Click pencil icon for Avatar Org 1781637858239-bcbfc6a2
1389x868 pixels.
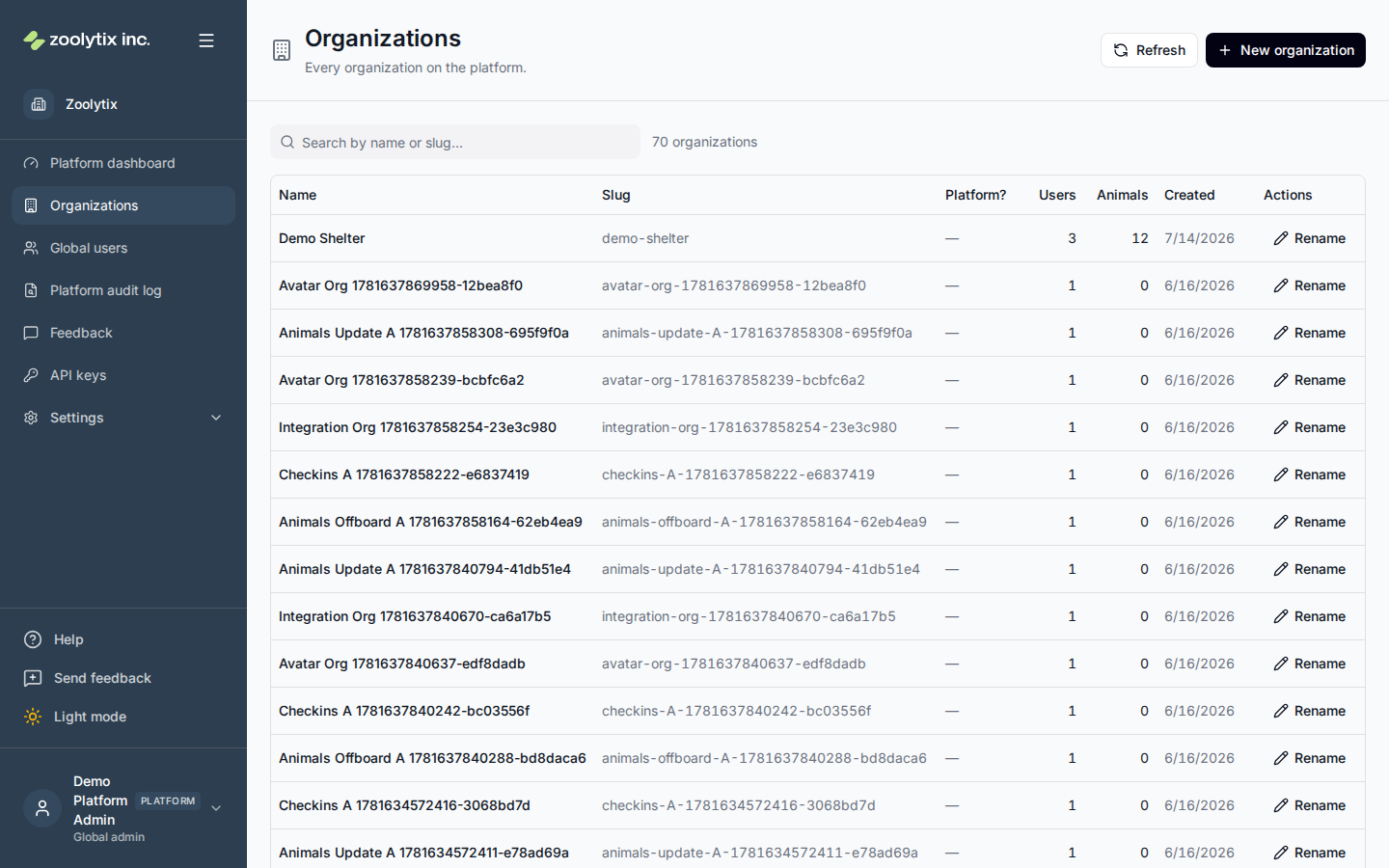pyautogui.click(x=1281, y=380)
